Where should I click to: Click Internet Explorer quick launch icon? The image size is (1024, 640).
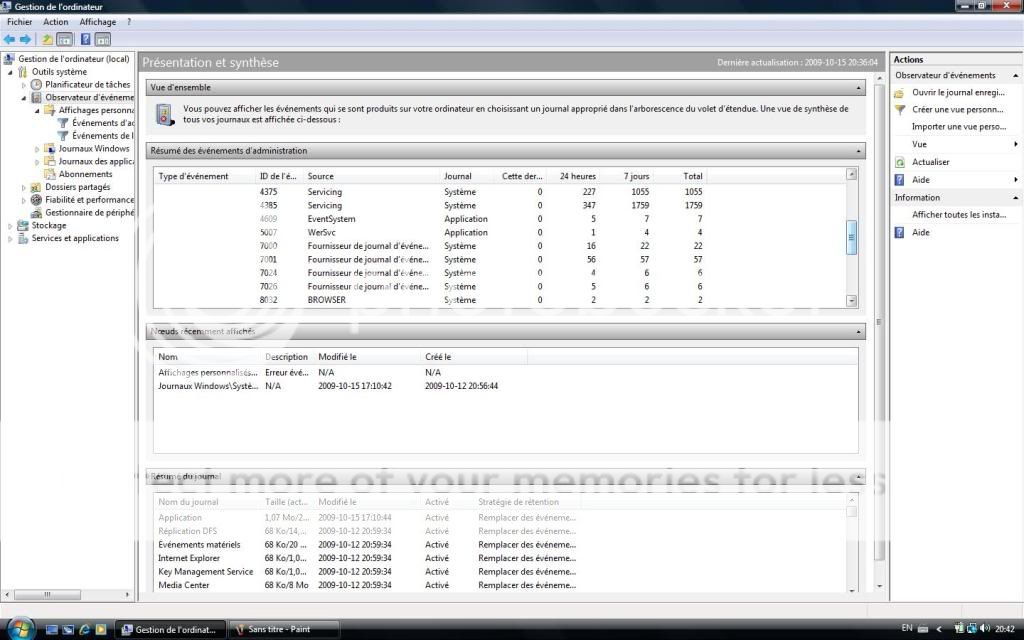(84, 630)
